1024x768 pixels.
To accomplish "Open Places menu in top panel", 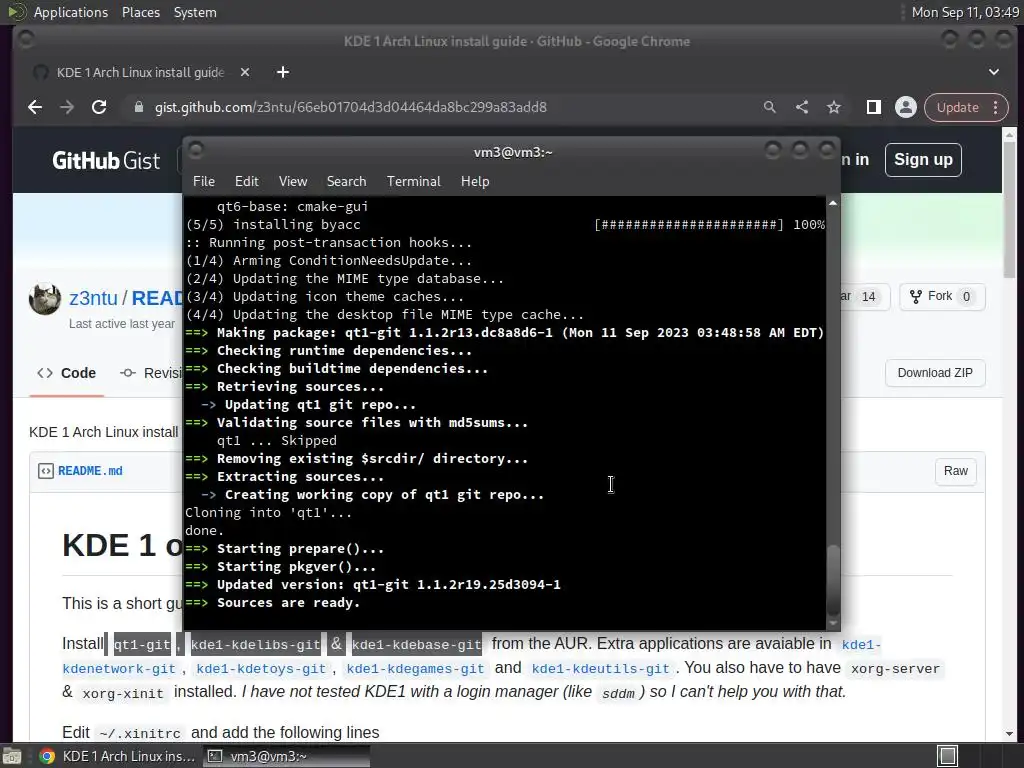I will (140, 12).
